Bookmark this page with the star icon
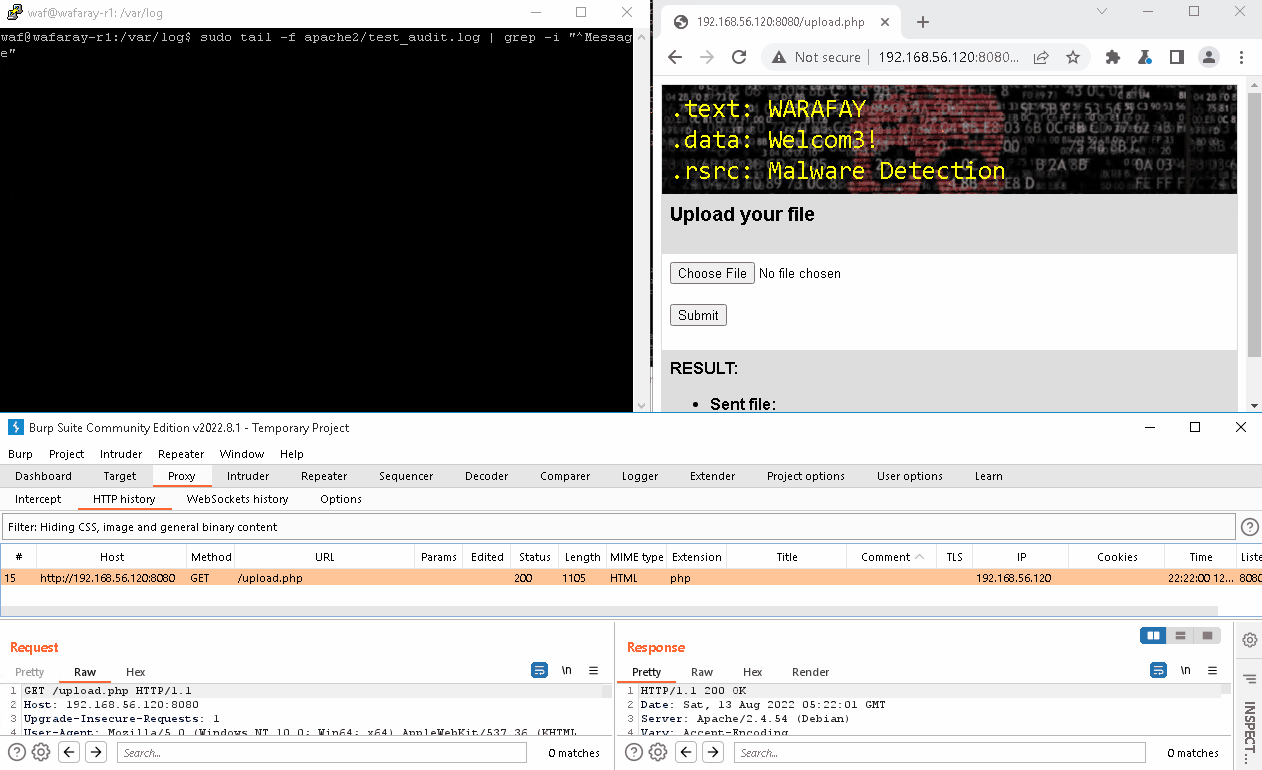 [1073, 57]
